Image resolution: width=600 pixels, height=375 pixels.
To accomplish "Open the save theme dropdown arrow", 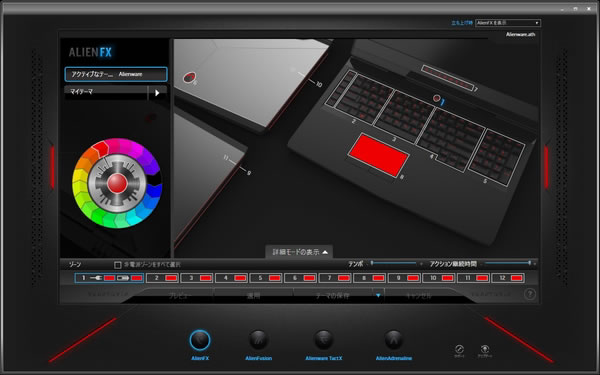I will coord(378,295).
